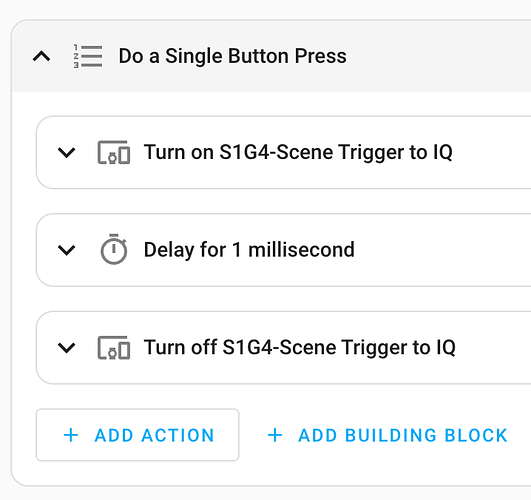Click blank area right of Turn off label
Viewport: 531px width, 500px height.
click(493, 348)
